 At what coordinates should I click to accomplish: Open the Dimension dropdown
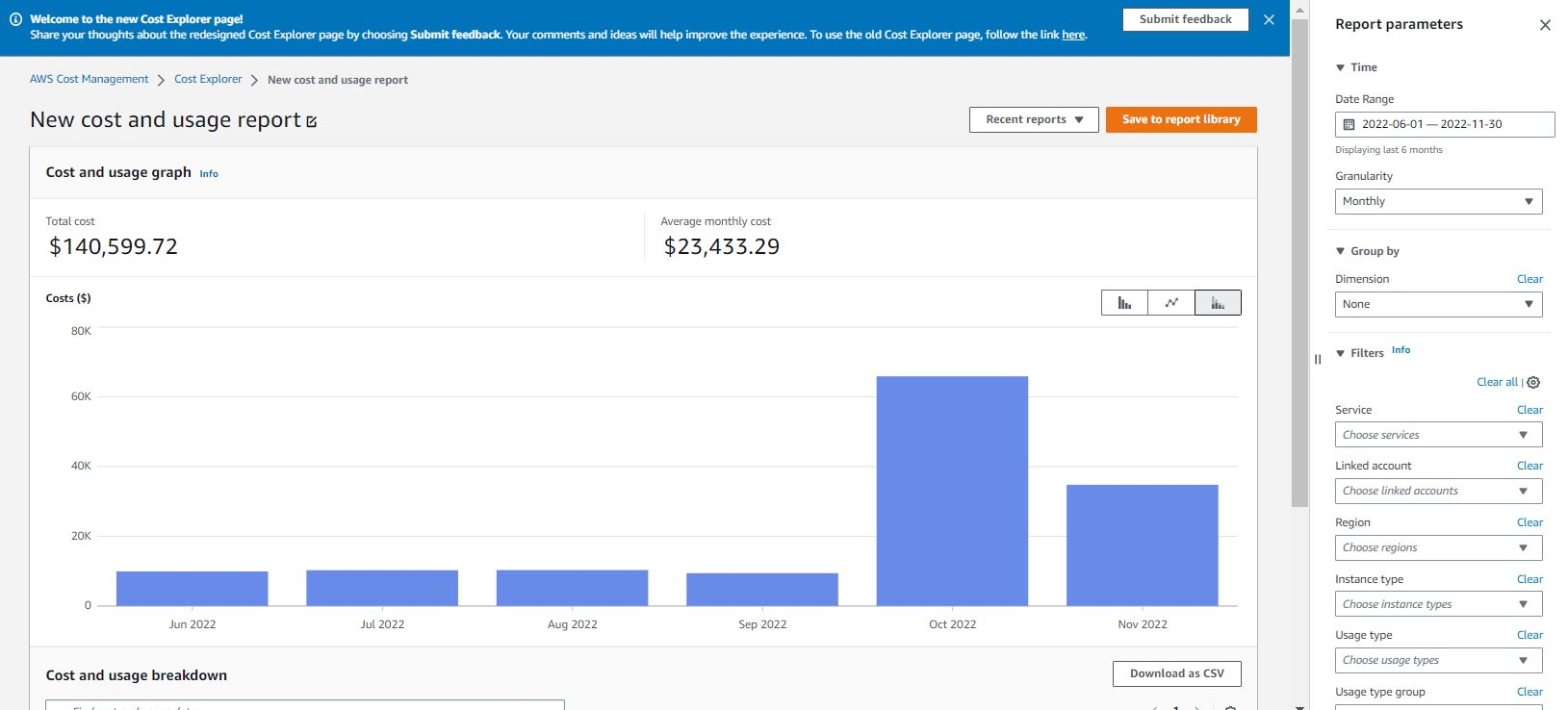pos(1438,304)
